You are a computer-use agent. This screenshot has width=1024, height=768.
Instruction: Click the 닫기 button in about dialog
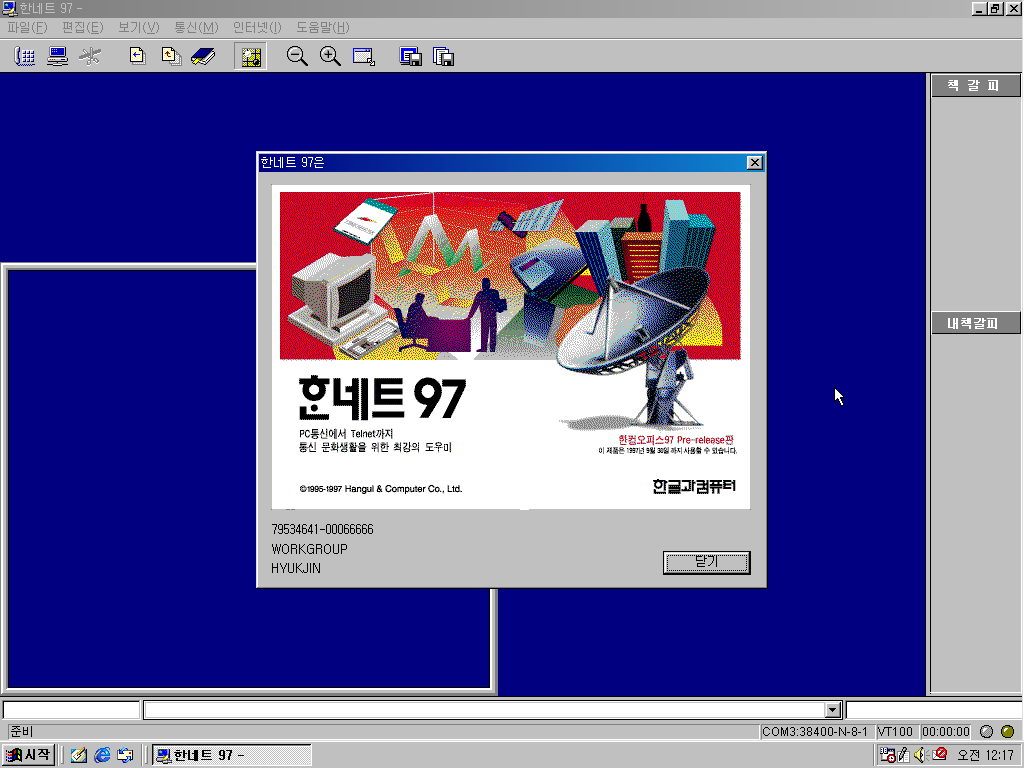(x=707, y=562)
